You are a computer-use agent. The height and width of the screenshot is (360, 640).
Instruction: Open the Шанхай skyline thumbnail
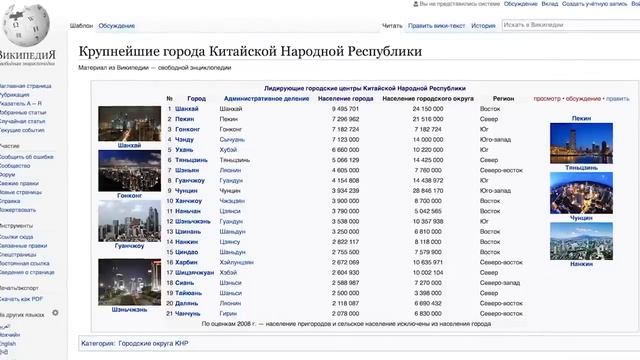tap(129, 124)
